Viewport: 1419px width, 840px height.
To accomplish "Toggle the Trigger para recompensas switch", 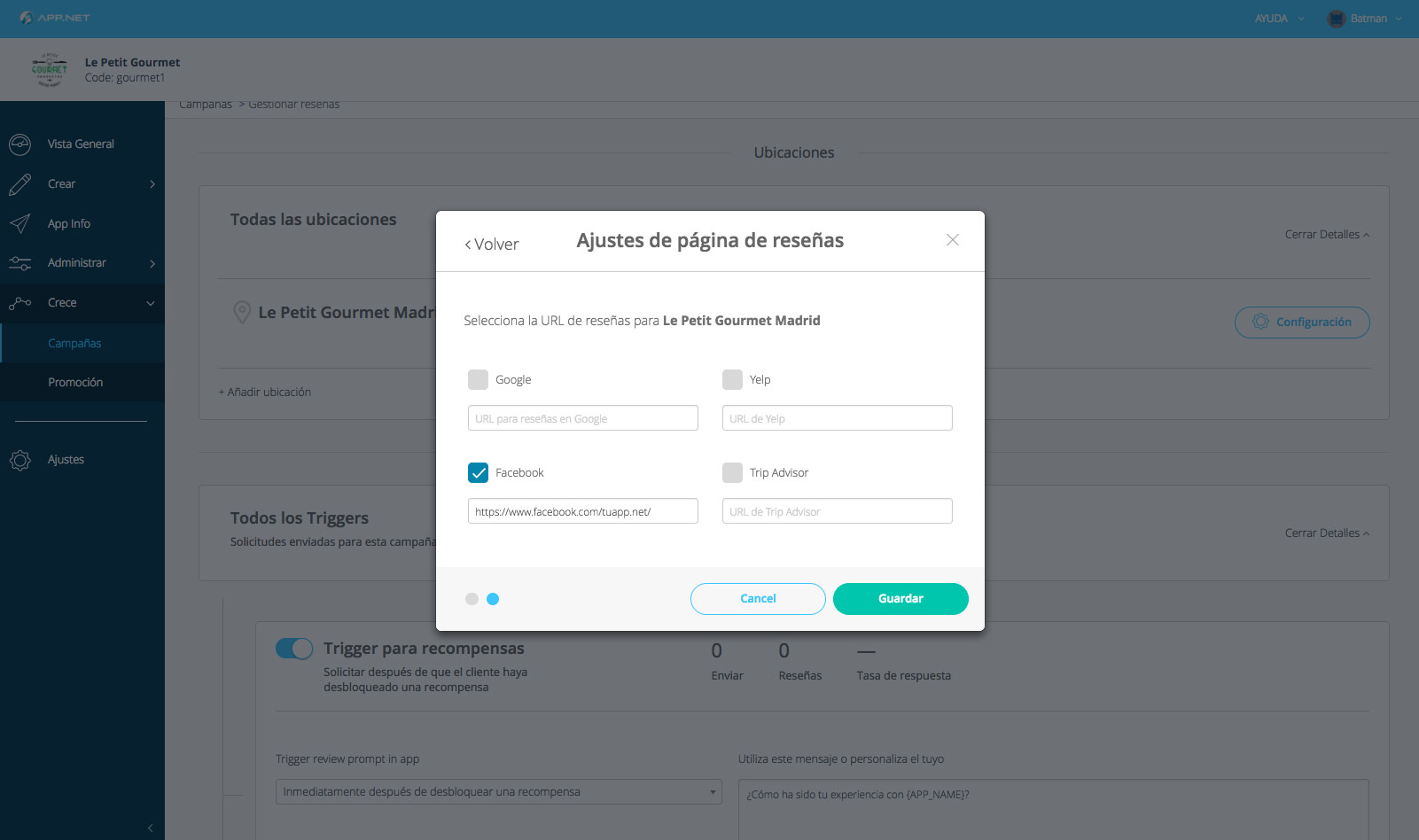I will (x=294, y=649).
